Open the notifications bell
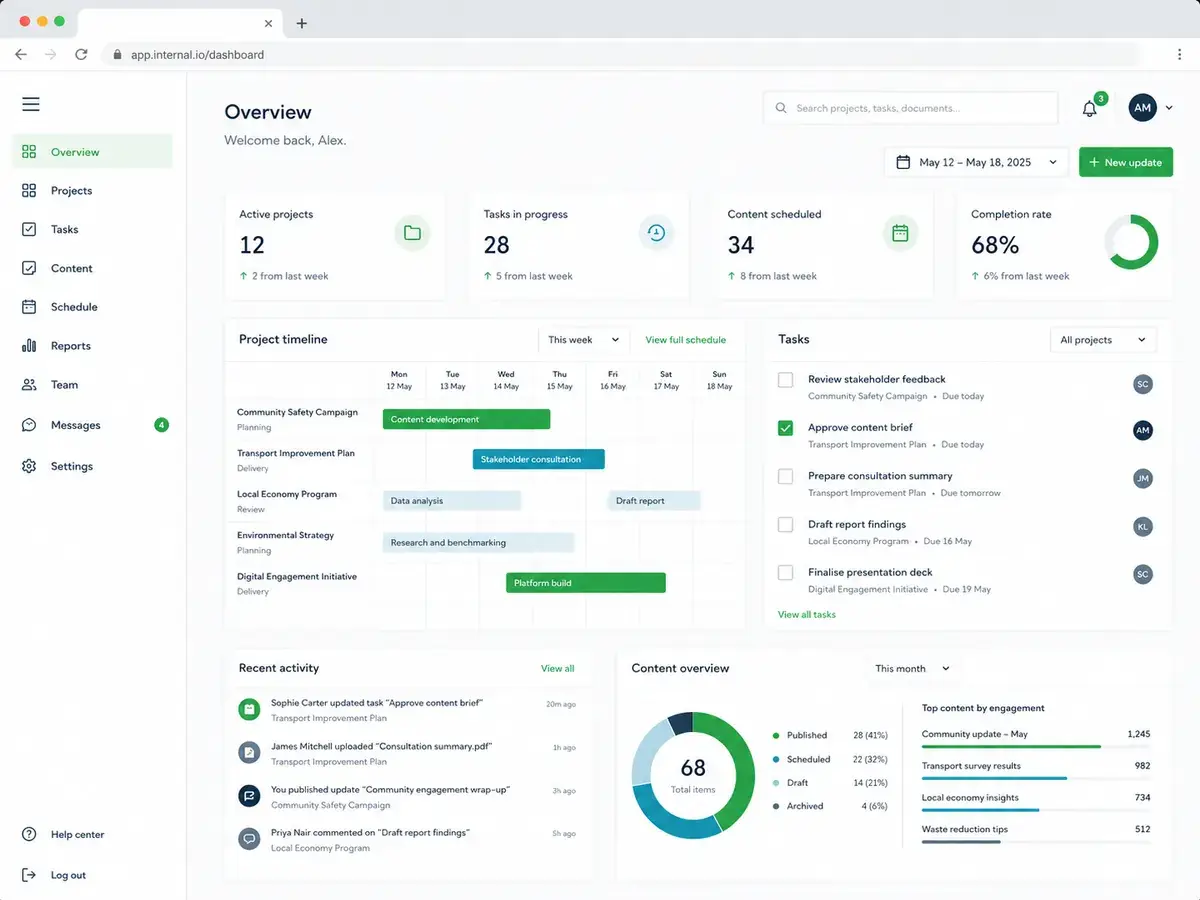This screenshot has height=900, width=1200. (x=1090, y=108)
